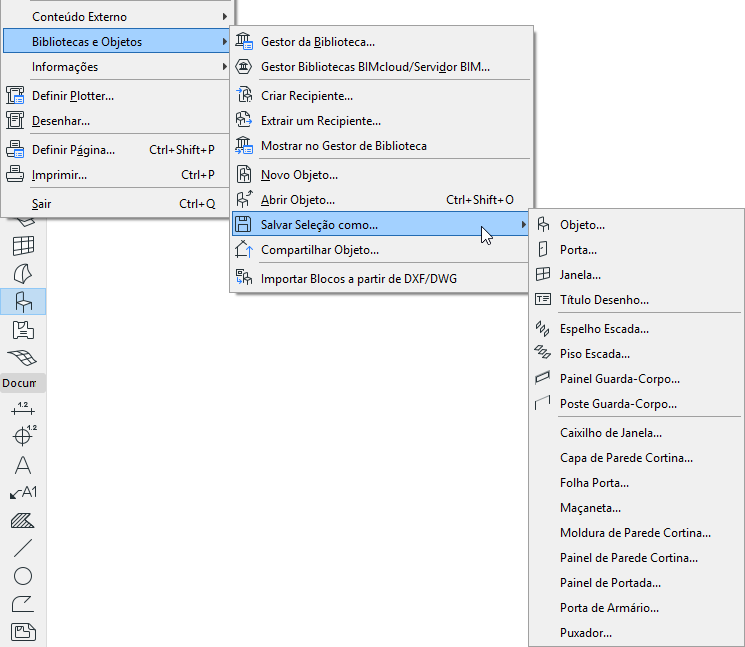Image resolution: width=745 pixels, height=647 pixels.
Task: Select the Zone tool in toolbox
Action: [23, 330]
